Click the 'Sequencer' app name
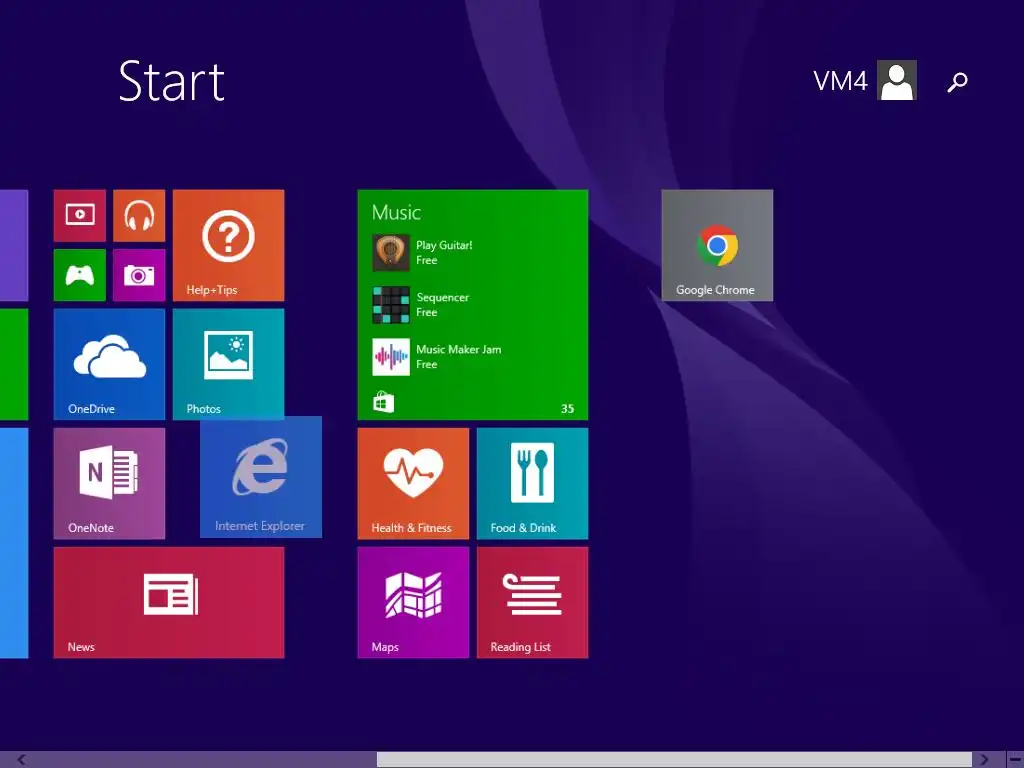Screen dimensions: 1024x768 tap(443, 297)
